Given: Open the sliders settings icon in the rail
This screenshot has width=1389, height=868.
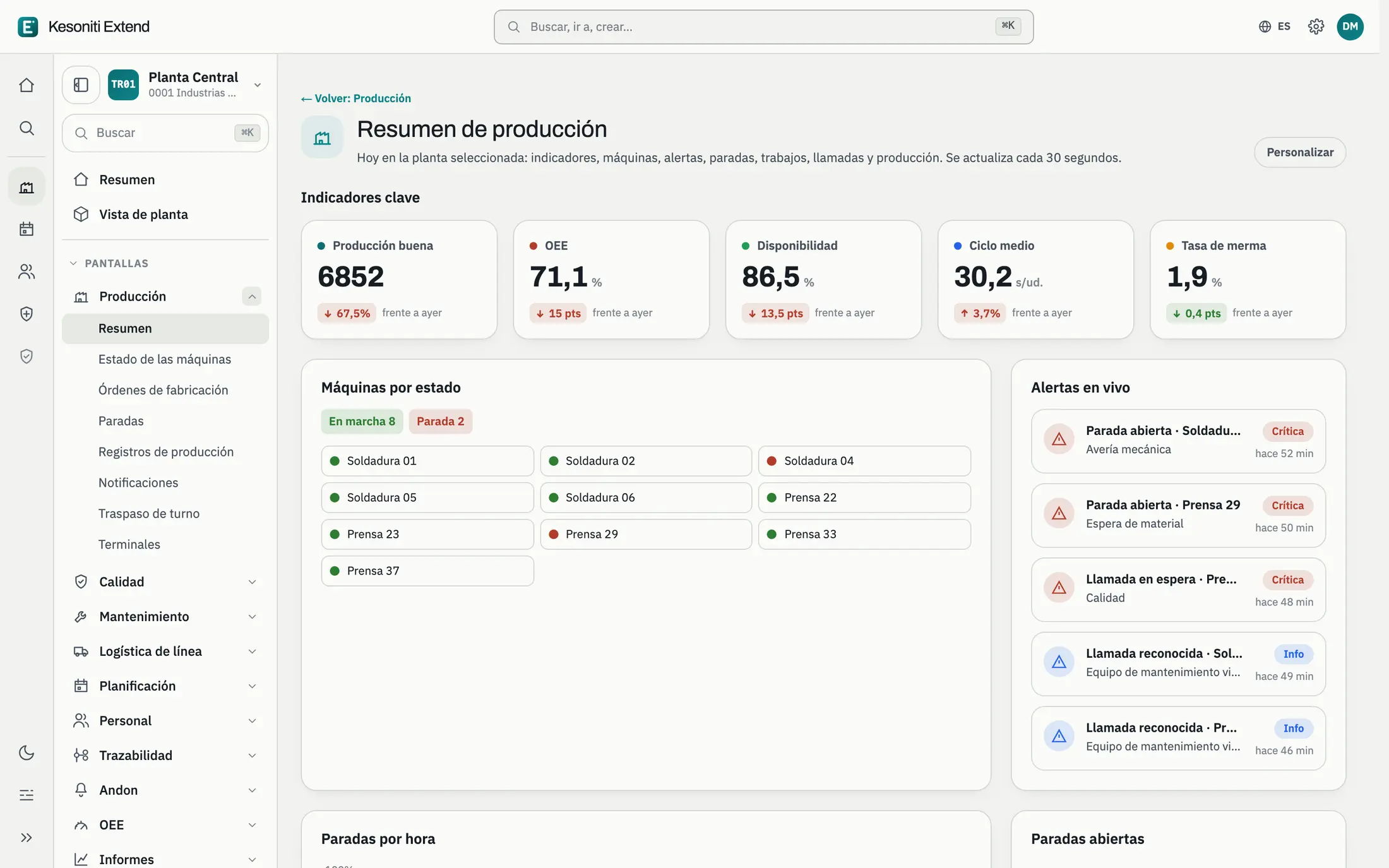Looking at the screenshot, I should tap(27, 795).
